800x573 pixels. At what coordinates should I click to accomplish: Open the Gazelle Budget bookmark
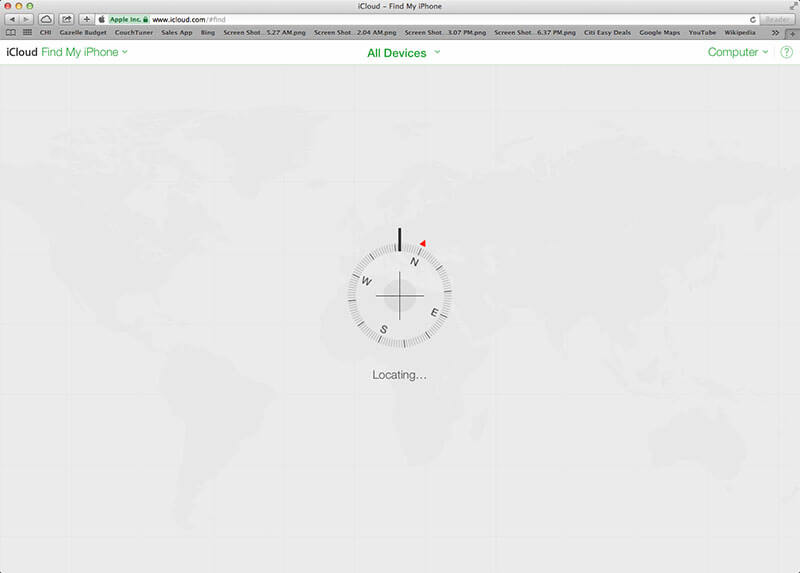pyautogui.click(x=83, y=33)
